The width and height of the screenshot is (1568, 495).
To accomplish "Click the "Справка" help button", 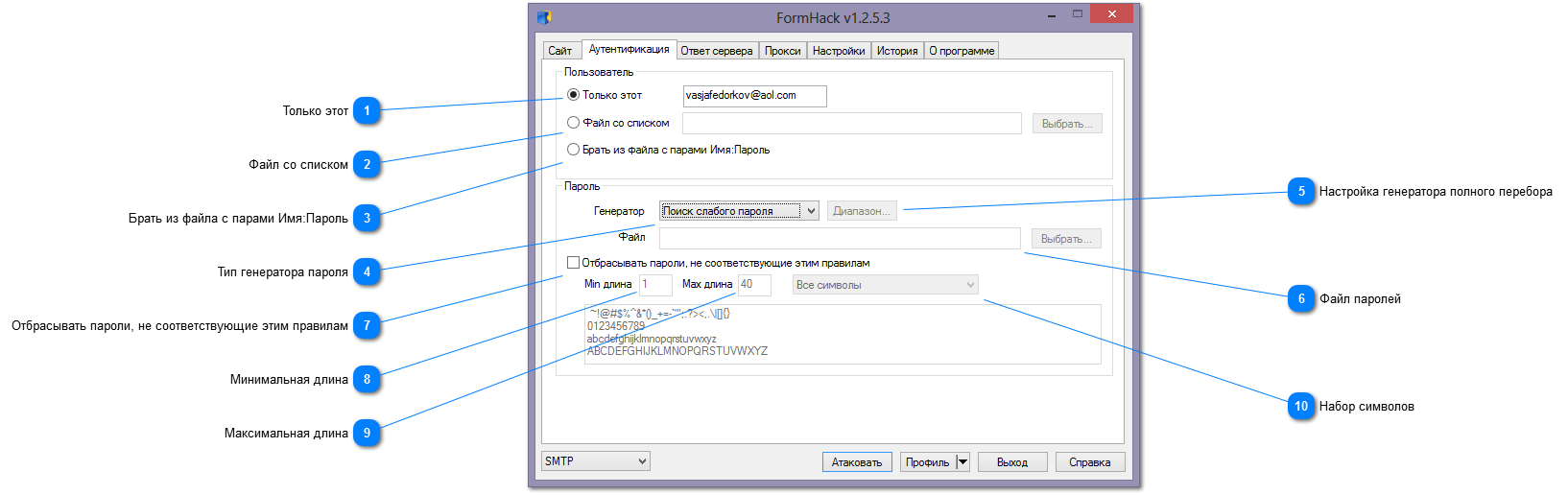I will tap(1089, 462).
